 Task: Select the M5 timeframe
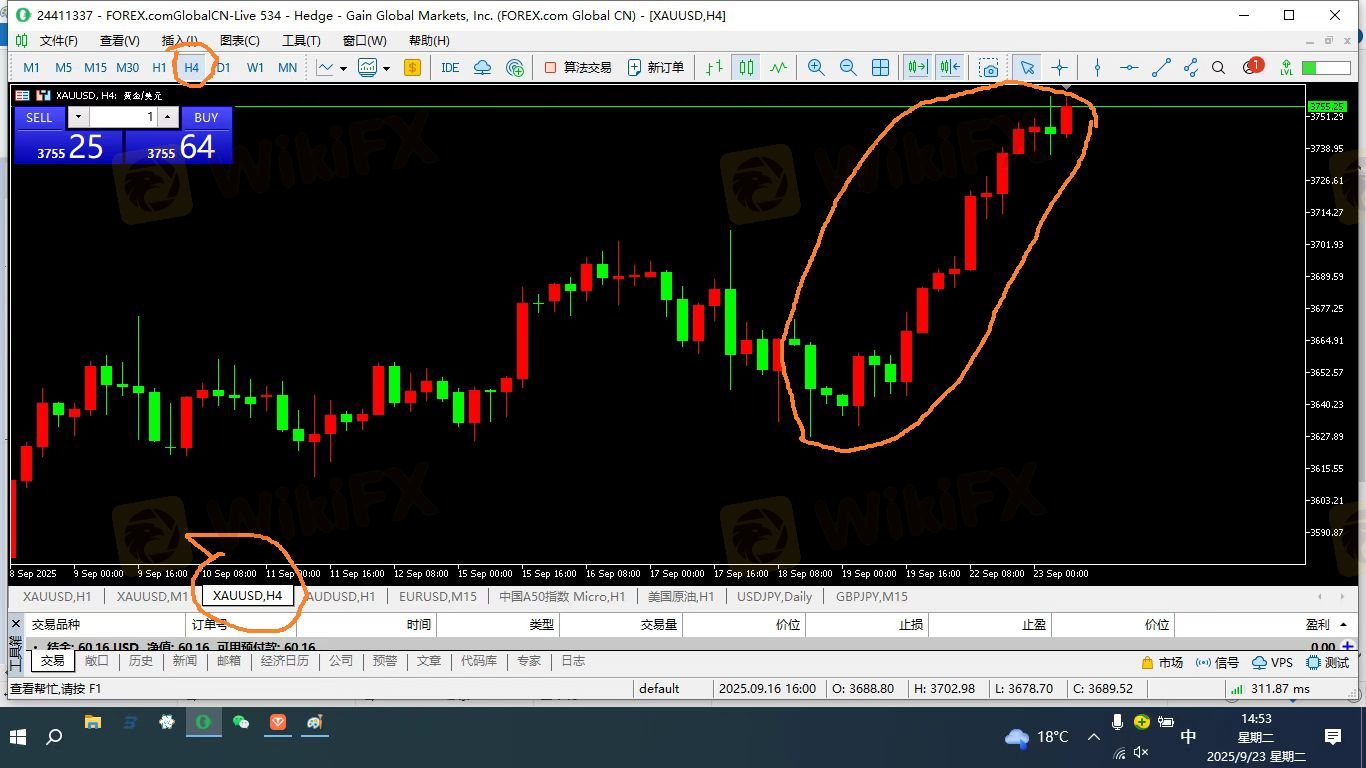tap(64, 68)
